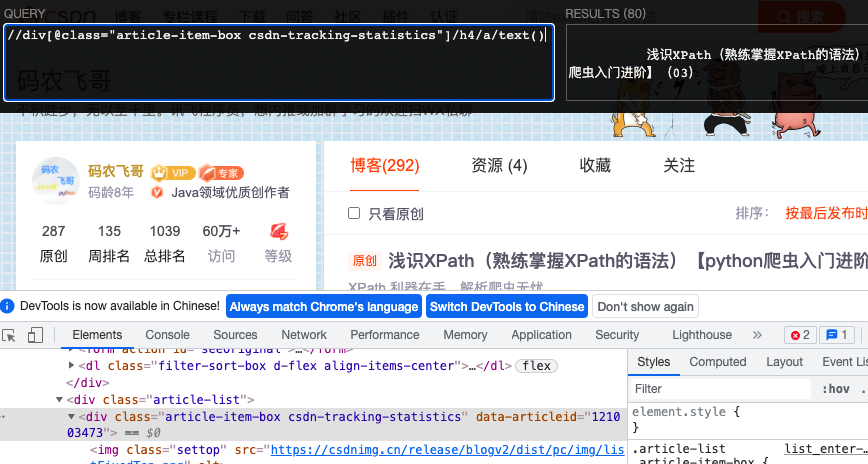Screen dimensions: 868x464
Task: Open the 关注 tab
Action: [679, 166]
